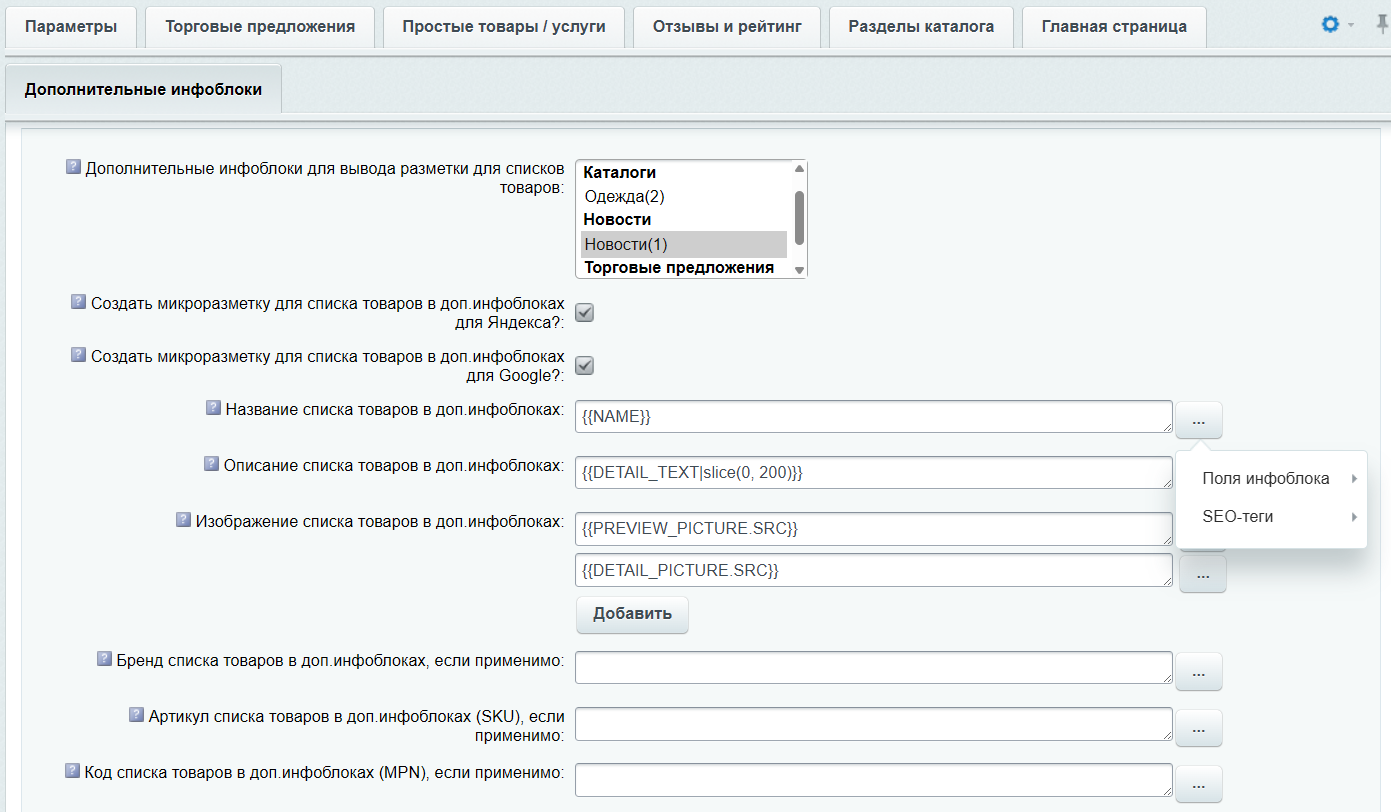Open help hint for MPN code field
The height and width of the screenshot is (812, 1391).
[x=72, y=770]
